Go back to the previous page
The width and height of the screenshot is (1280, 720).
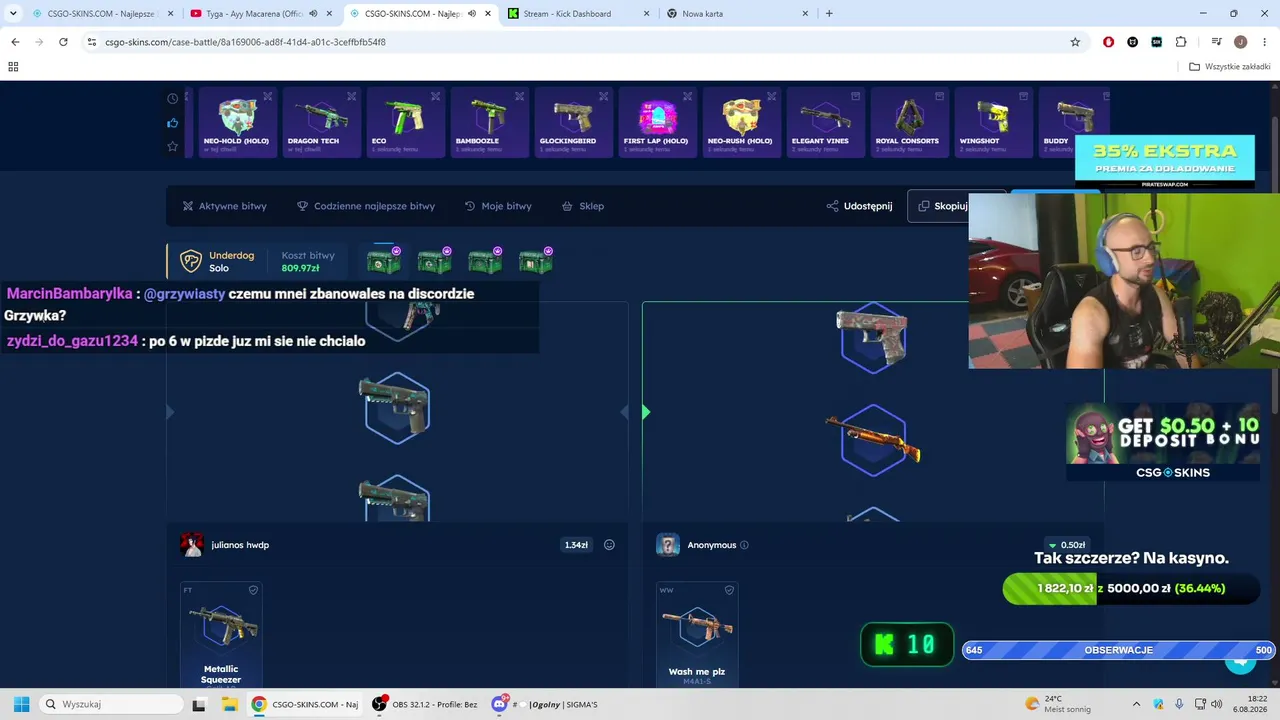click(15, 42)
